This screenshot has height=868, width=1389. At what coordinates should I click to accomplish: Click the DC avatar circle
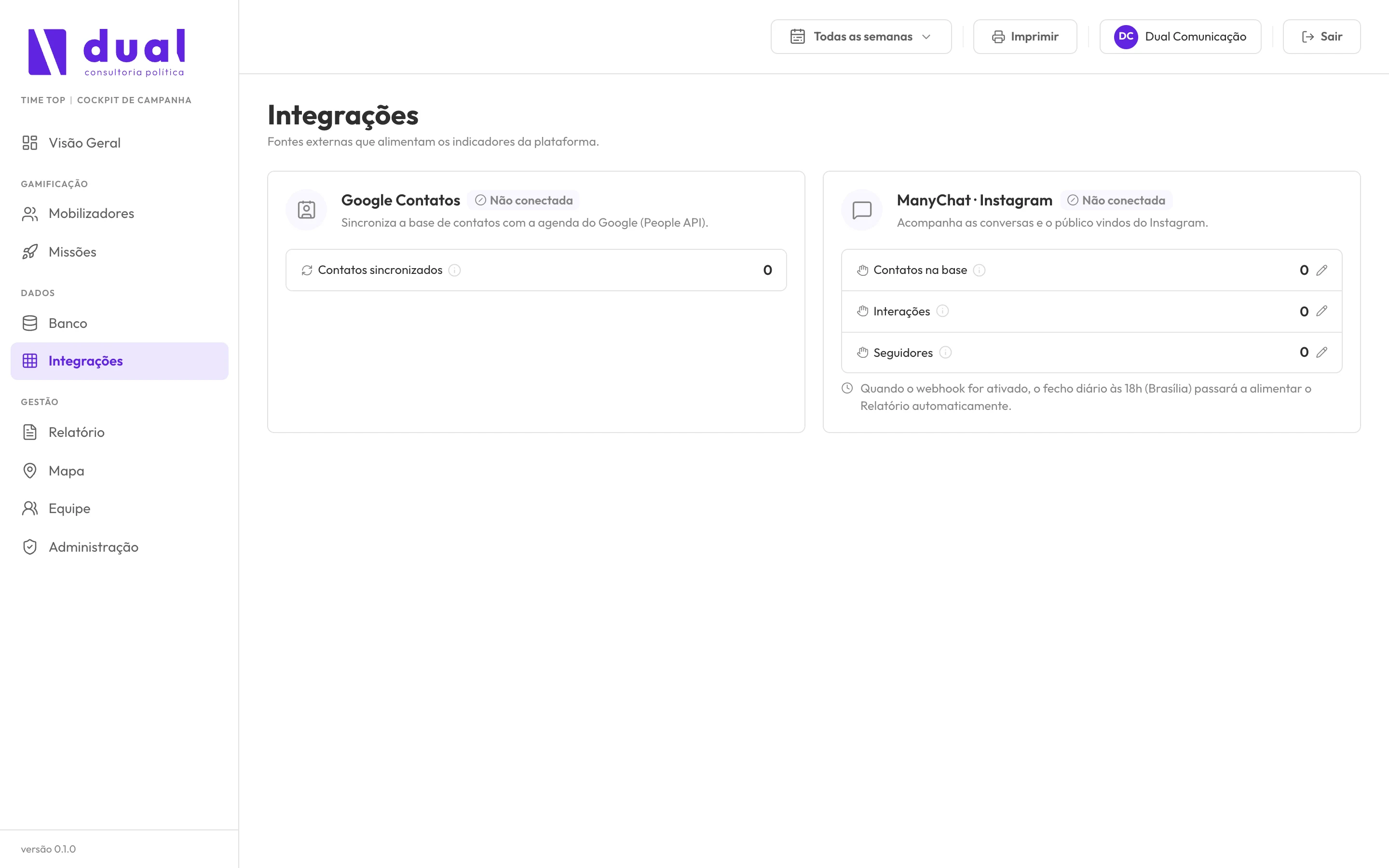(1126, 37)
